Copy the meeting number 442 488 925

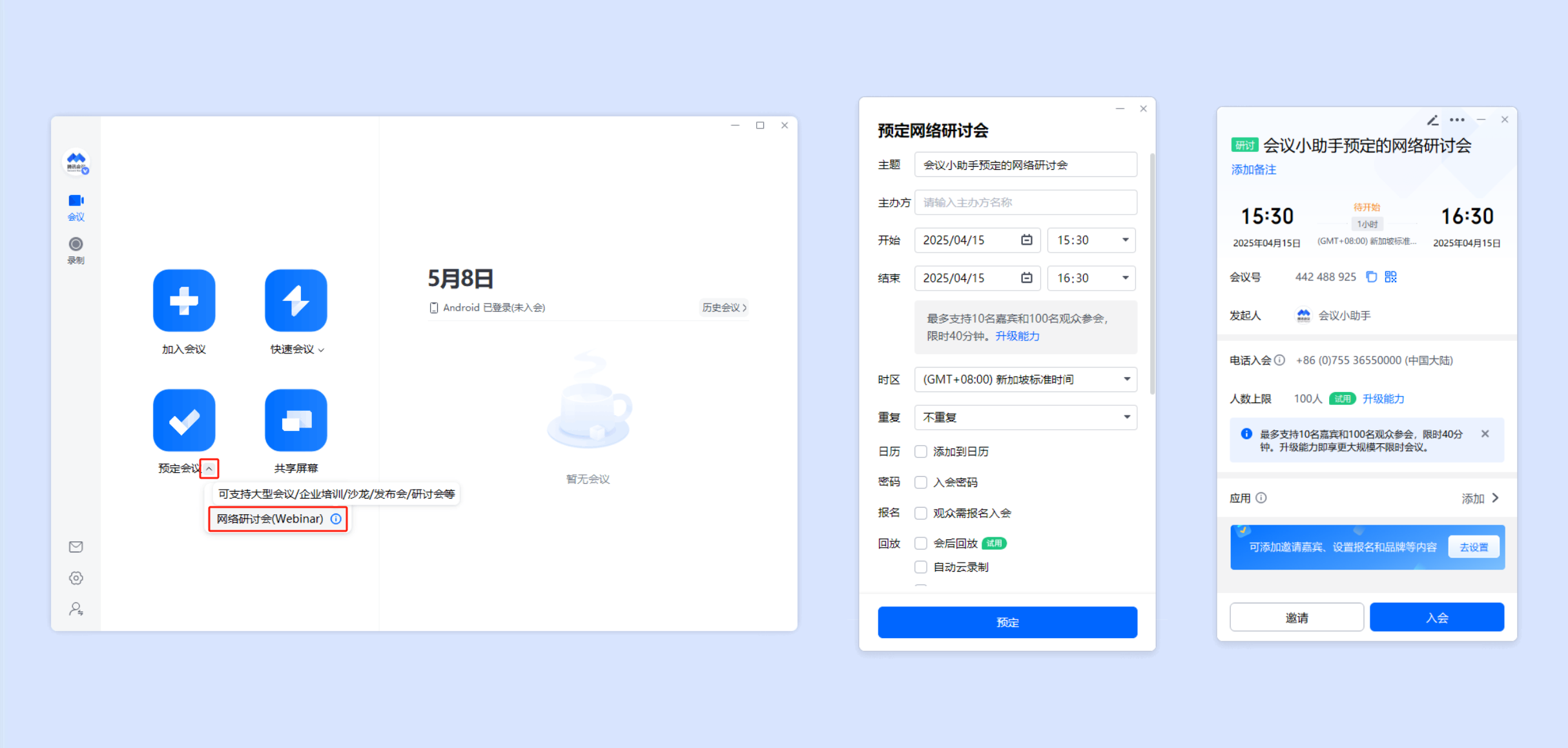(1372, 277)
